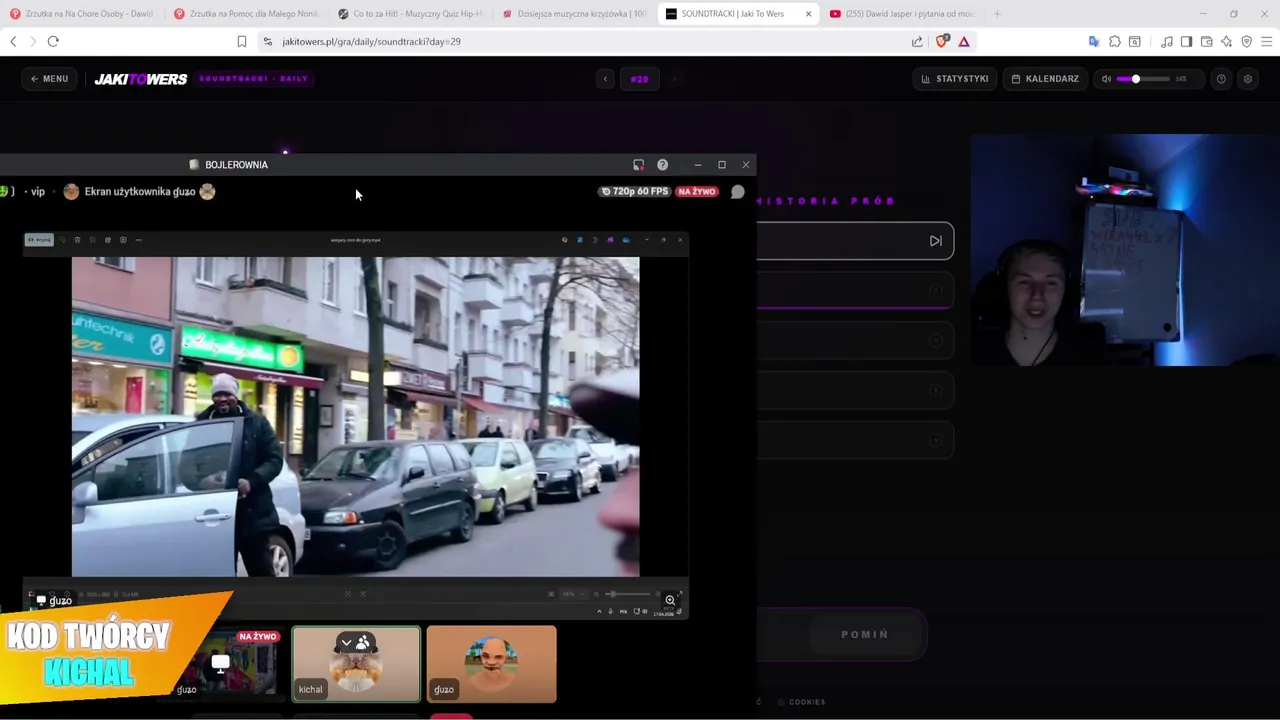Click the zoom magnifier on shared screen
1280x720 pixels.
click(670, 601)
